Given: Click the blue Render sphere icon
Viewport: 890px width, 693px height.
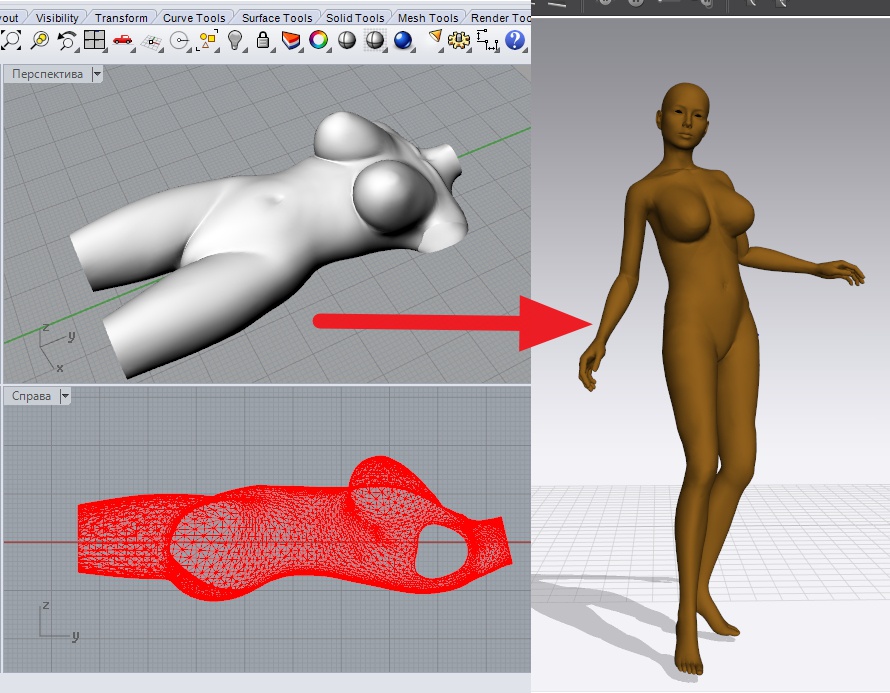Looking at the screenshot, I should click(x=402, y=40).
